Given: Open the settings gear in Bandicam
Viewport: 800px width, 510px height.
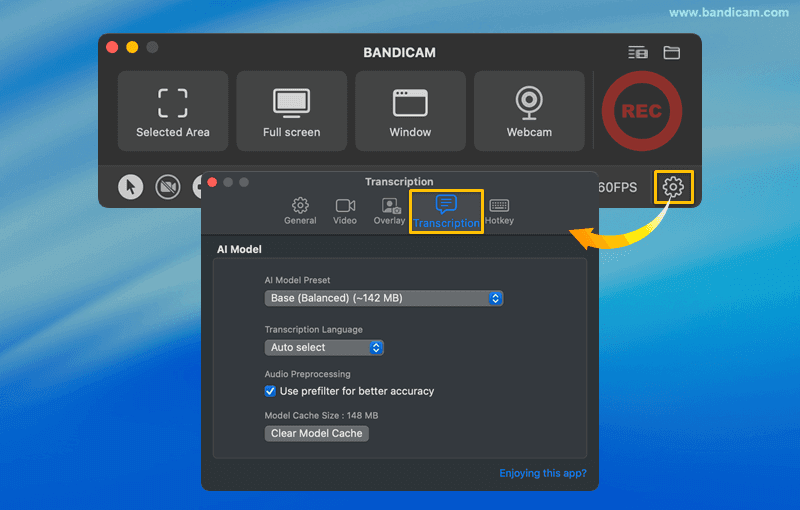Looking at the screenshot, I should 673,187.
